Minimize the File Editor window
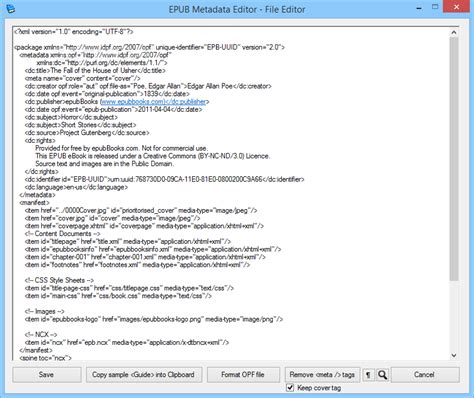The image size is (474, 398). (419, 8)
